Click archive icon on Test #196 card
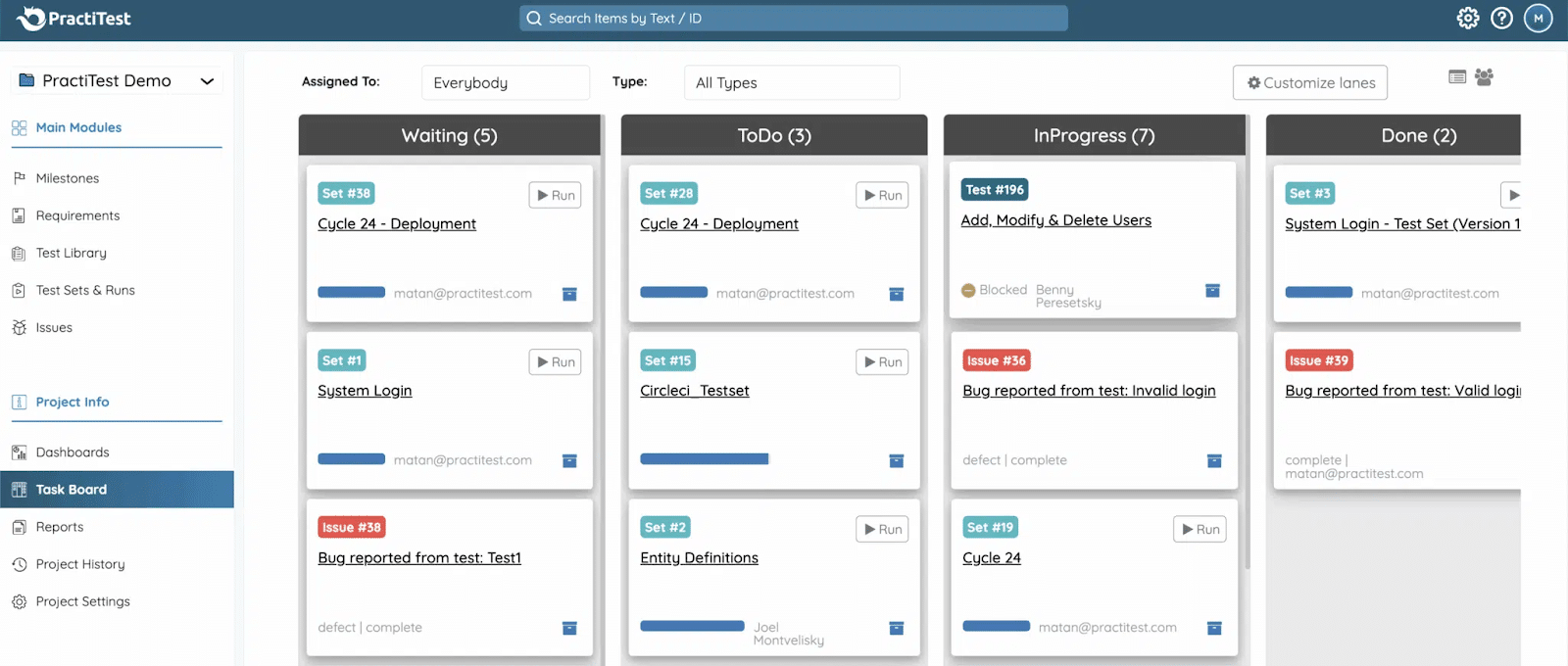 [x=1212, y=290]
